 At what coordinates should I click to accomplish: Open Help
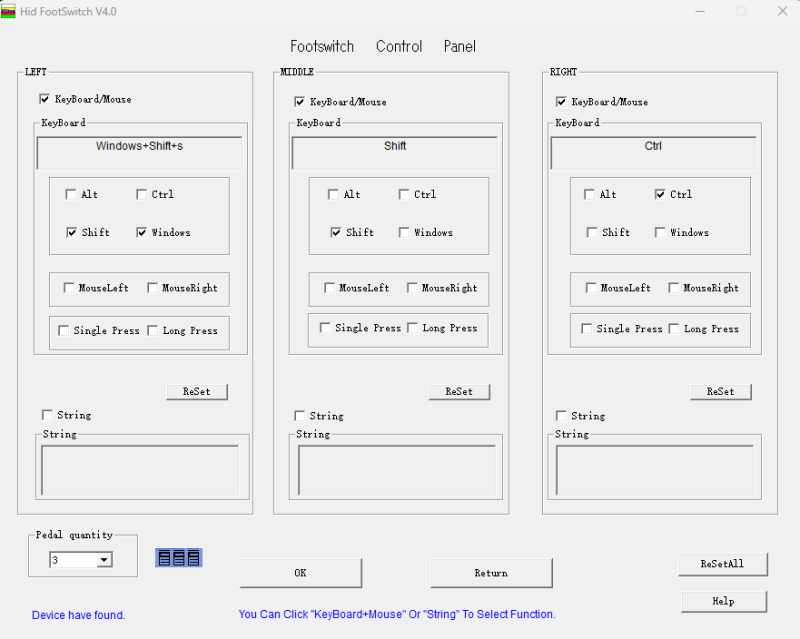[723, 601]
